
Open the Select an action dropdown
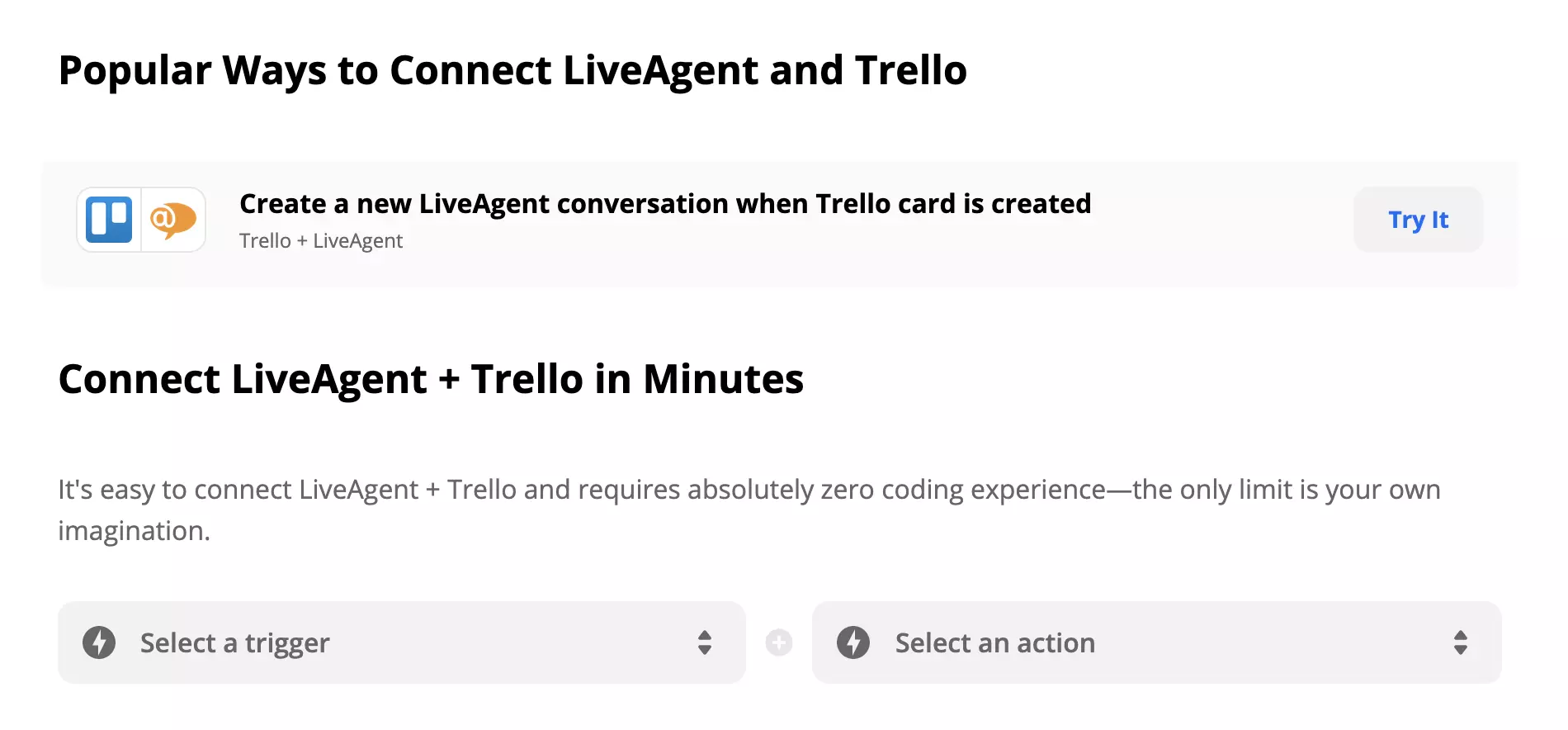(1157, 642)
